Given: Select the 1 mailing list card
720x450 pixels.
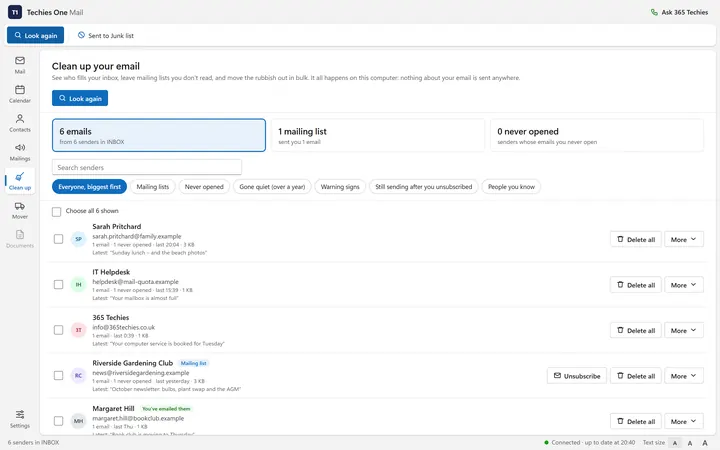Looking at the screenshot, I should pos(377,135).
